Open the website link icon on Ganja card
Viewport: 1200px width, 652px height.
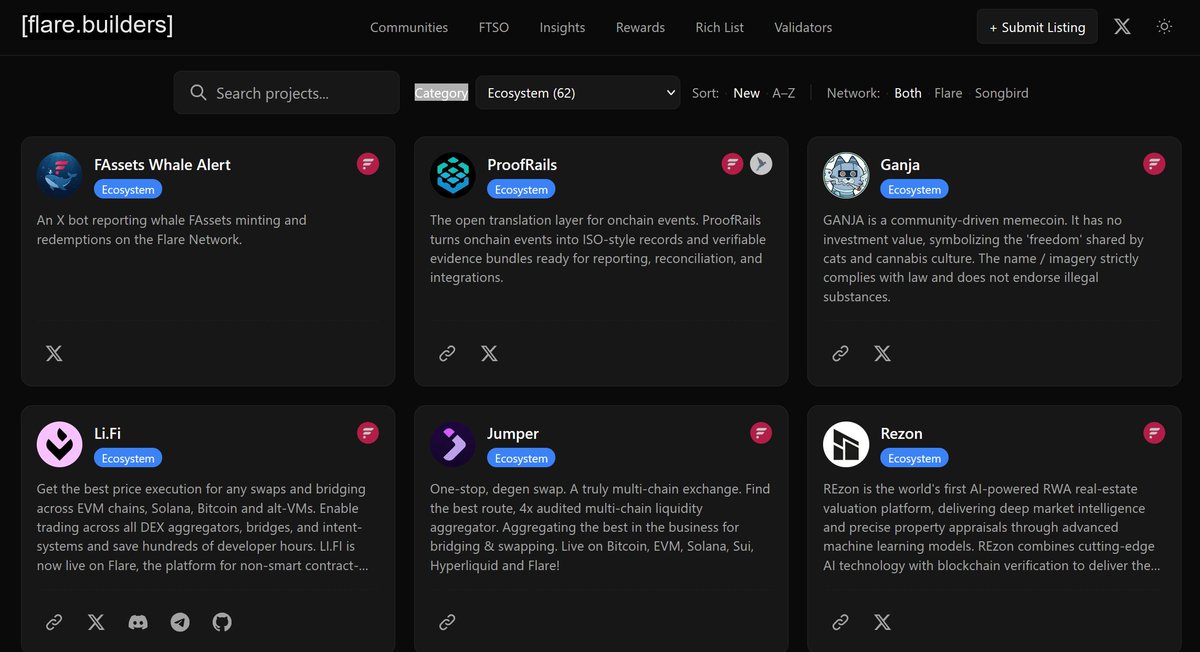[840, 353]
